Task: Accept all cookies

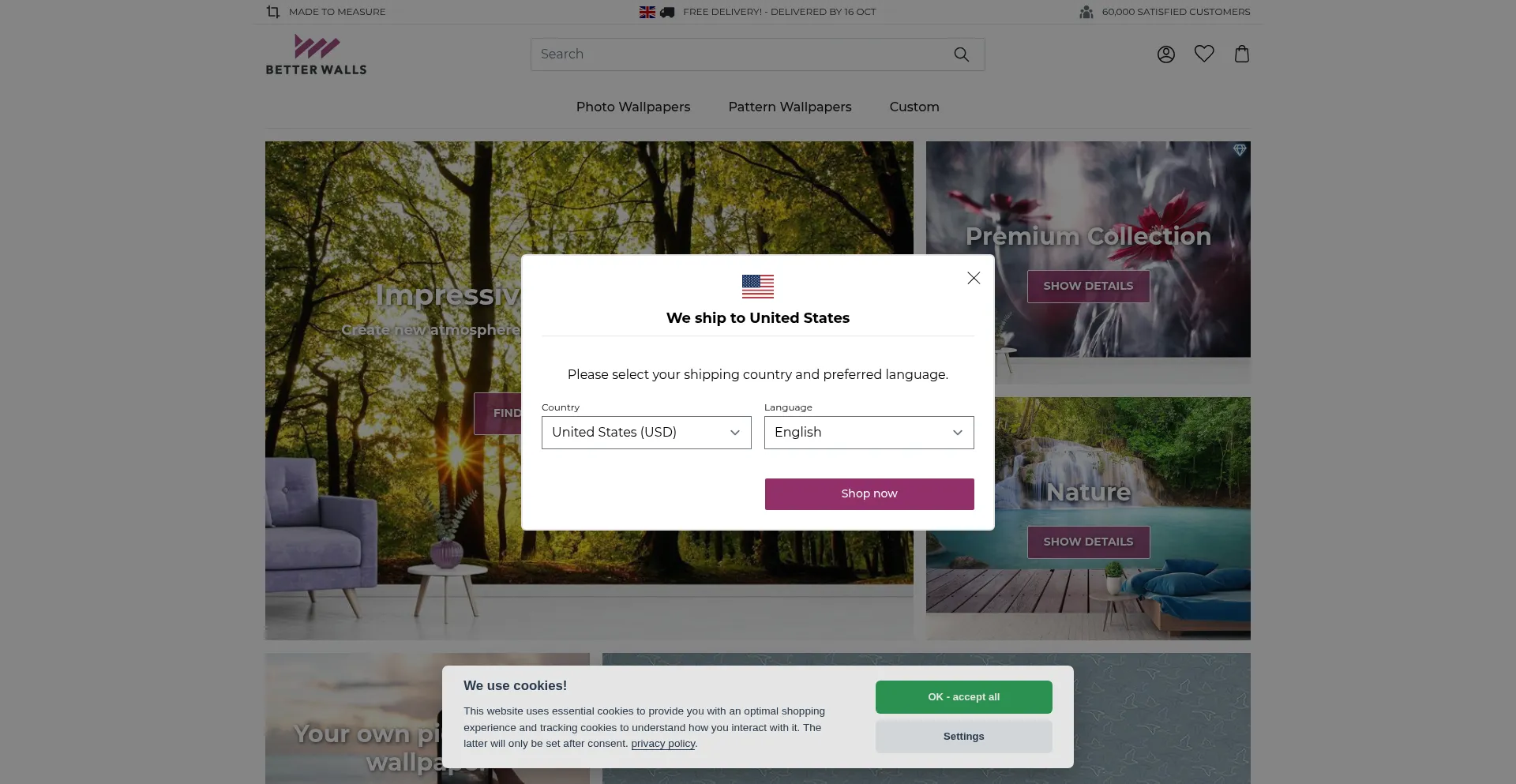Action: coord(964,697)
